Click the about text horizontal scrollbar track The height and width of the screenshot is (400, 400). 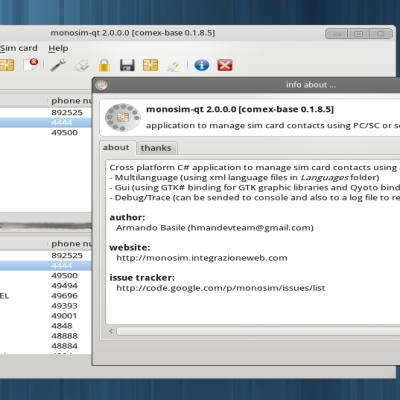(x=258, y=331)
